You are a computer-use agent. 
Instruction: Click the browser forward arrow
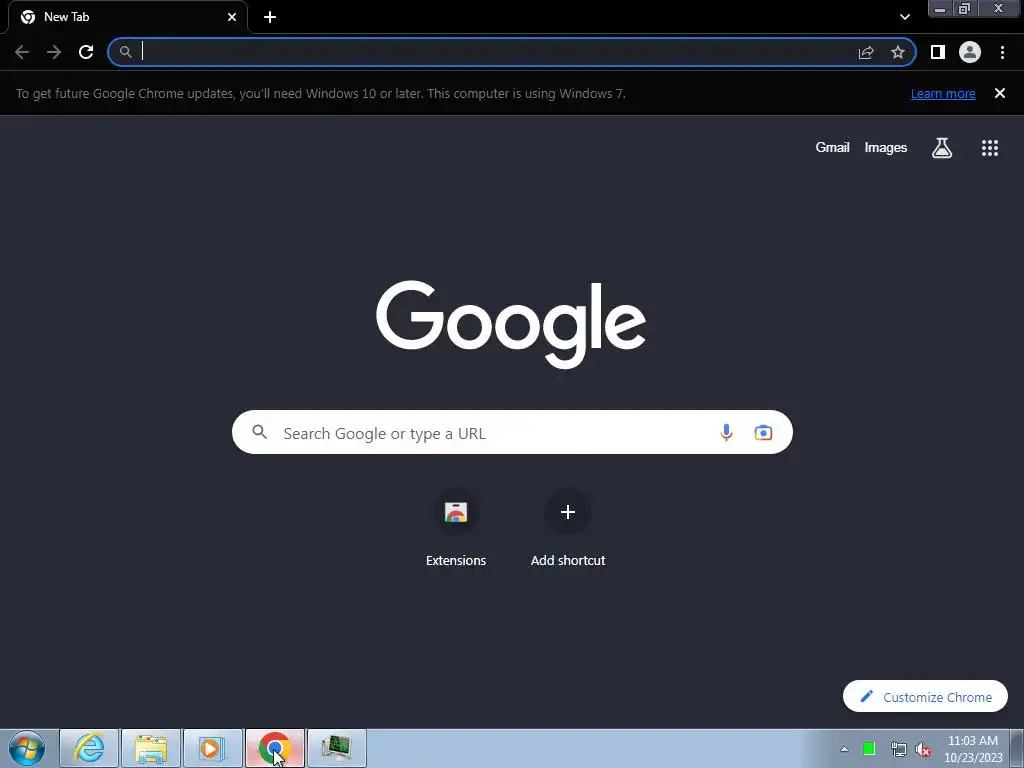[54, 52]
